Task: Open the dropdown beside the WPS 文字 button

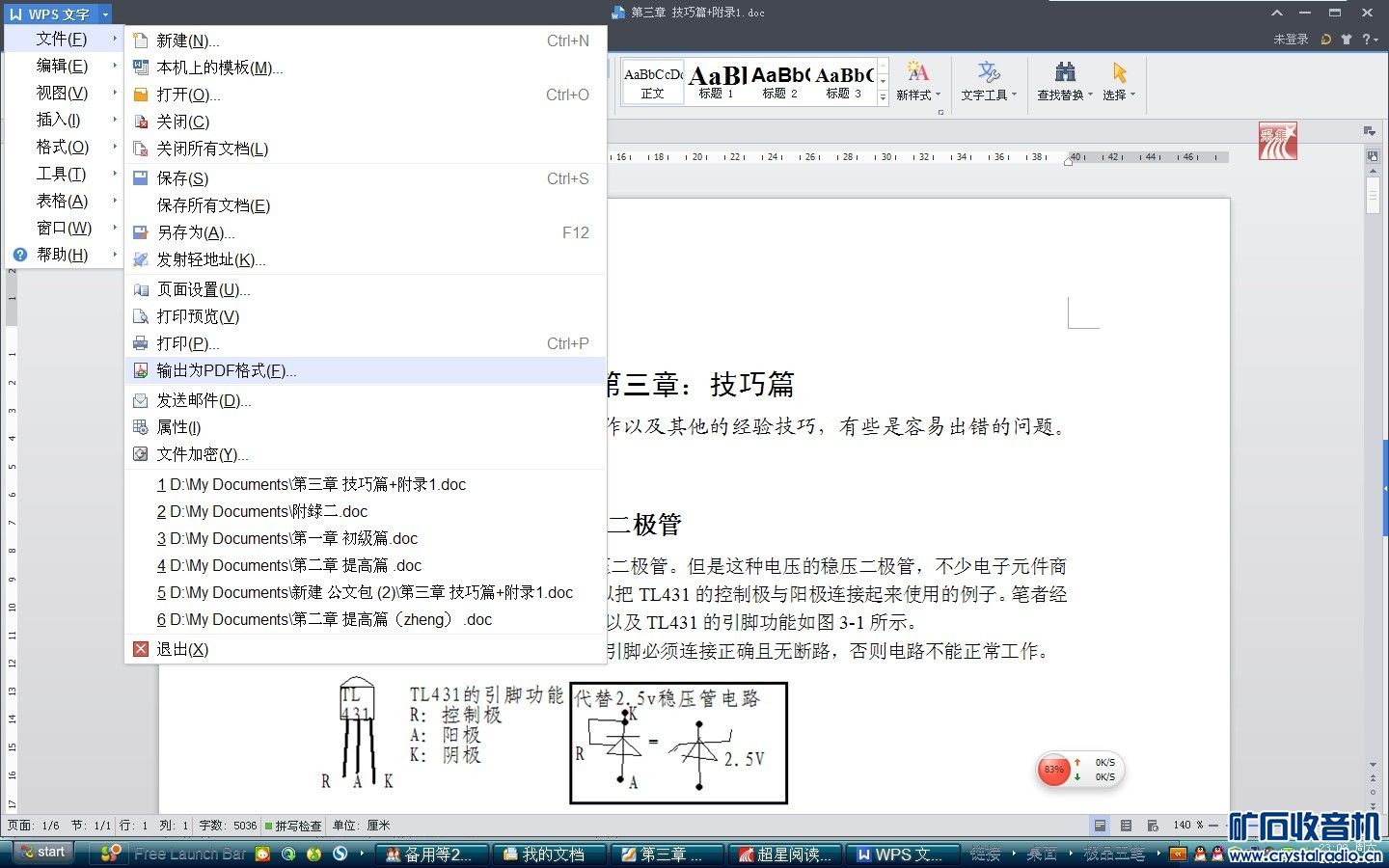Action: [106, 14]
